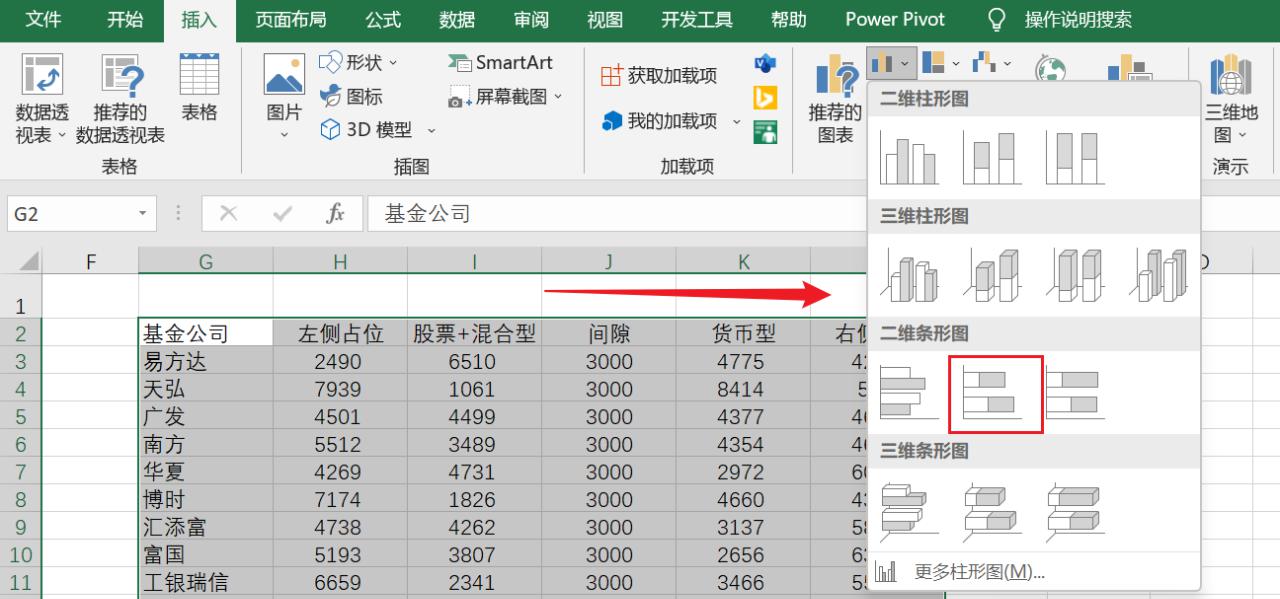Switch to the 页面布局 tab
Viewport: 1280px width, 599px height.
[x=291, y=20]
